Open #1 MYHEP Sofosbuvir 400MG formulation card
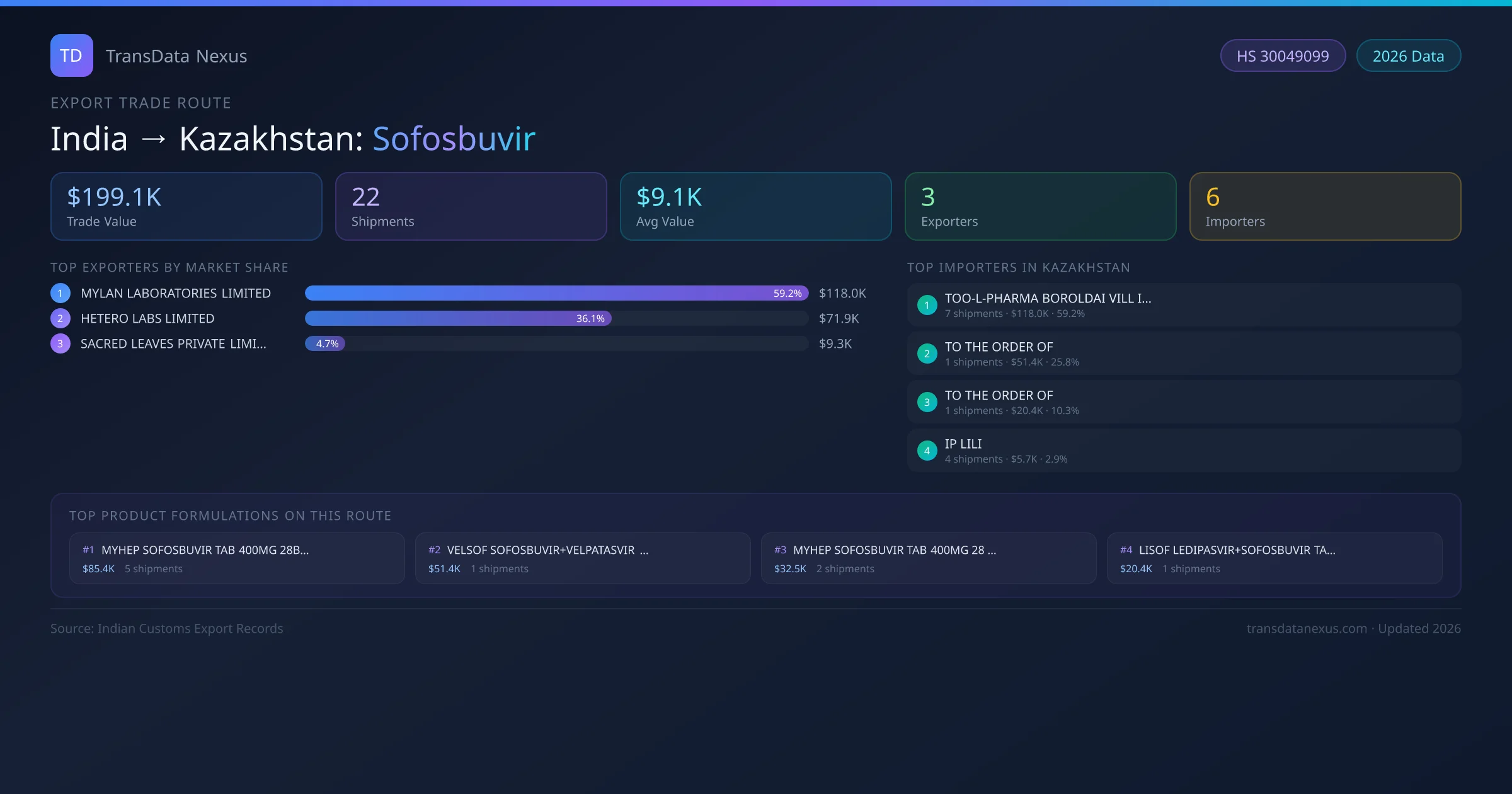The width and height of the screenshot is (1512, 794). (x=237, y=558)
